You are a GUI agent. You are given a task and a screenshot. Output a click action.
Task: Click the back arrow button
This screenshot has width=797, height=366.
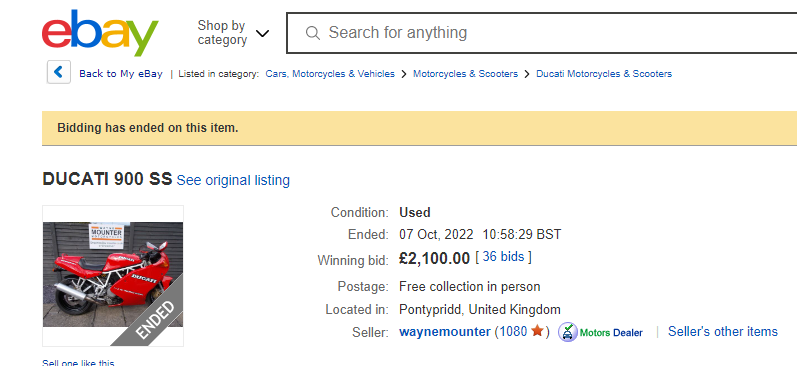[x=58, y=72]
